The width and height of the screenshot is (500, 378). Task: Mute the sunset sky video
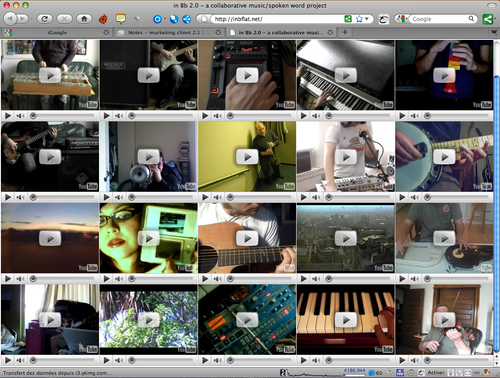(x=20, y=279)
